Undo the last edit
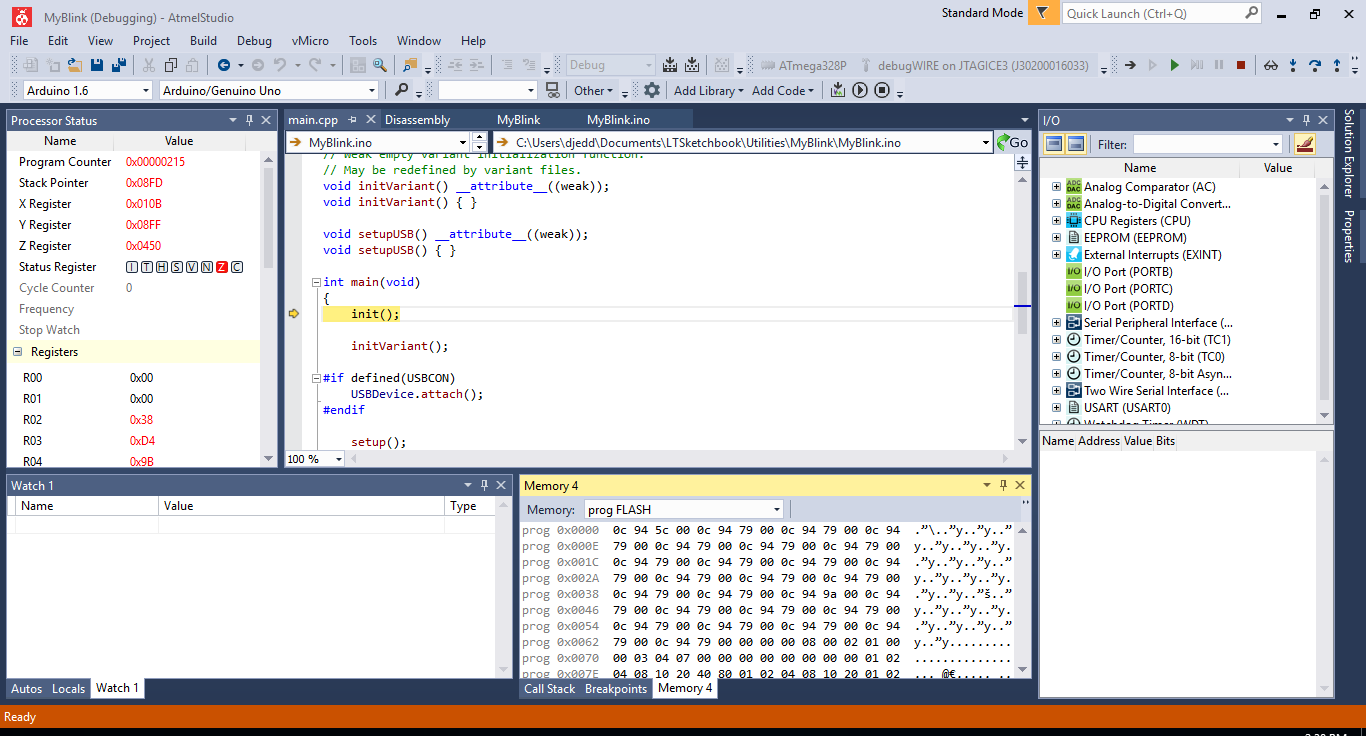 click(x=281, y=65)
